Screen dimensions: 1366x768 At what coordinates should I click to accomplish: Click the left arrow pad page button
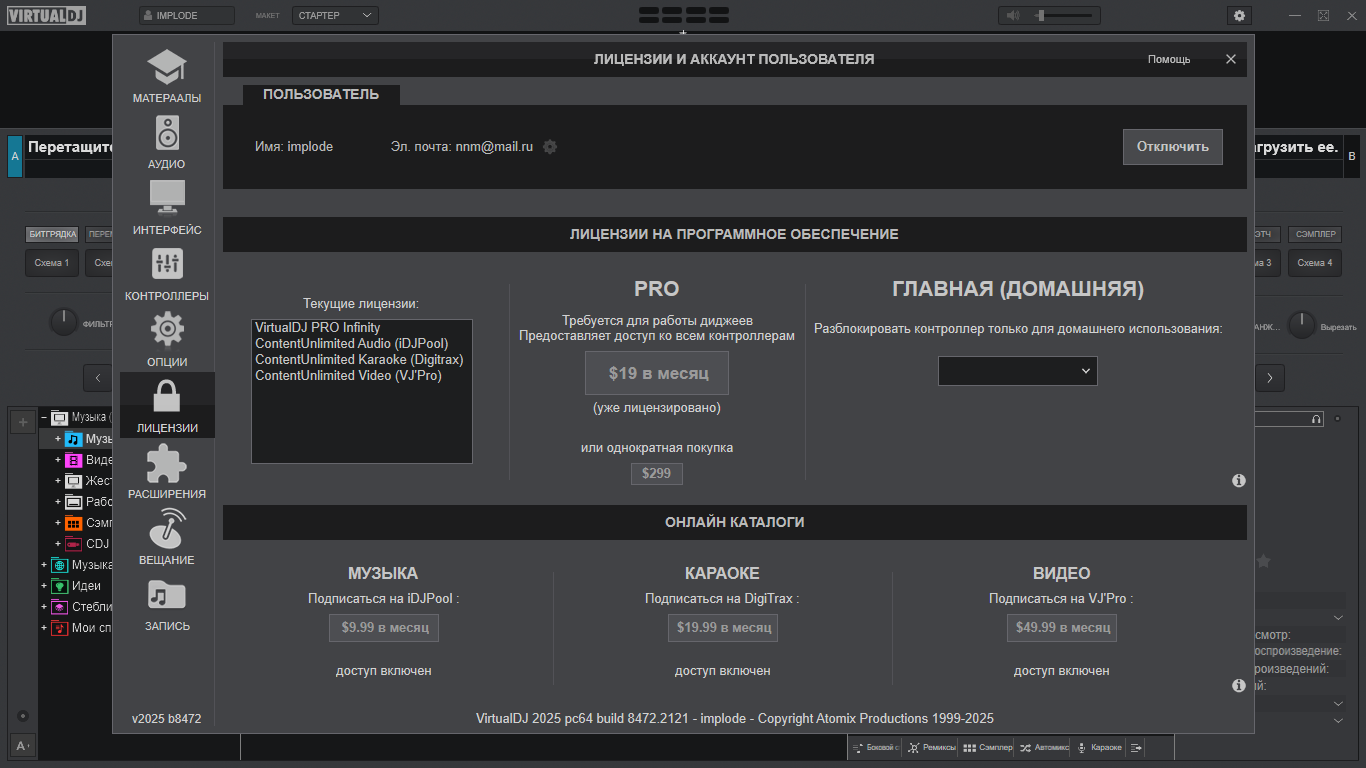coord(98,378)
